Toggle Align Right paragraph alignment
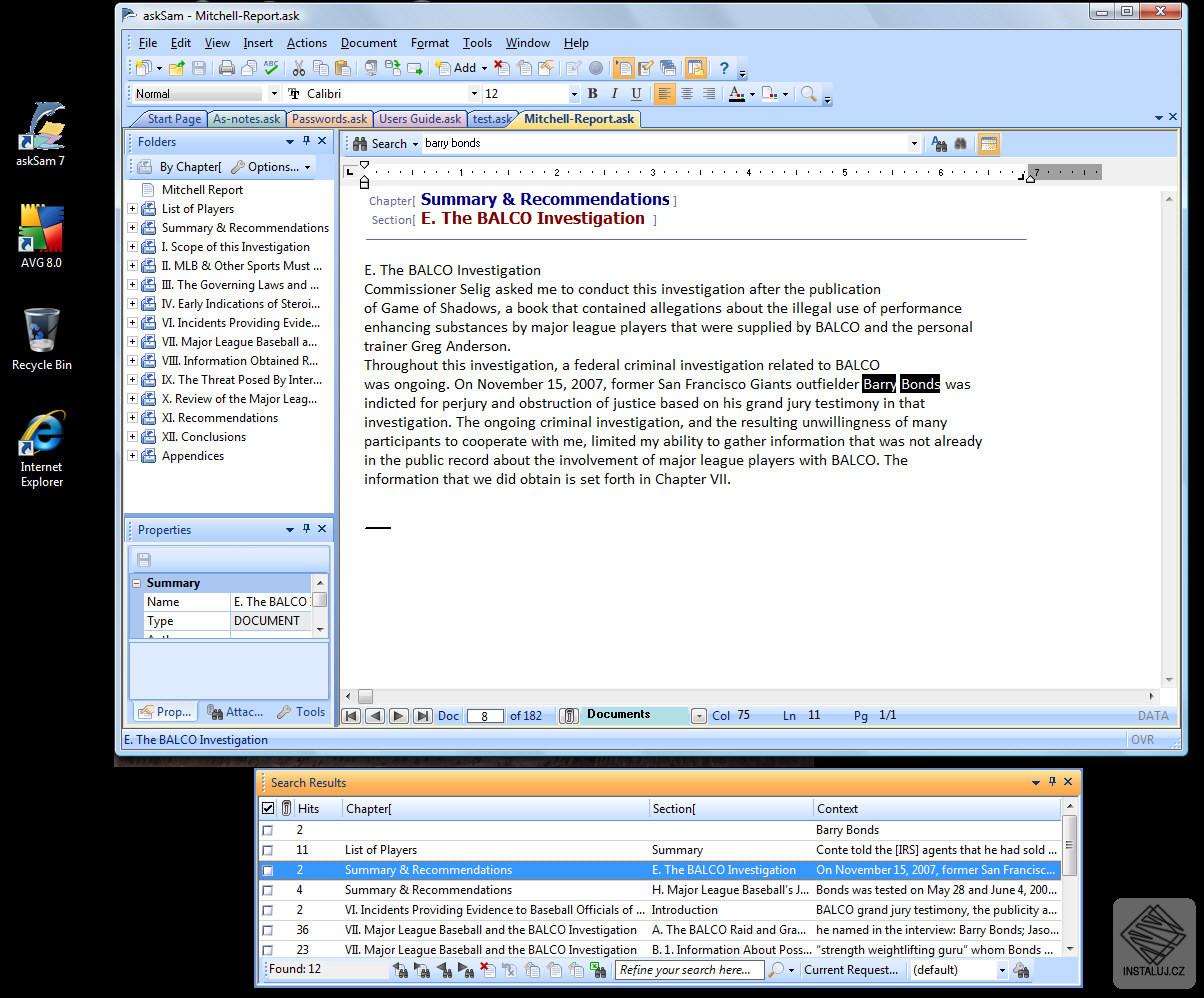The image size is (1204, 998). coord(709,93)
